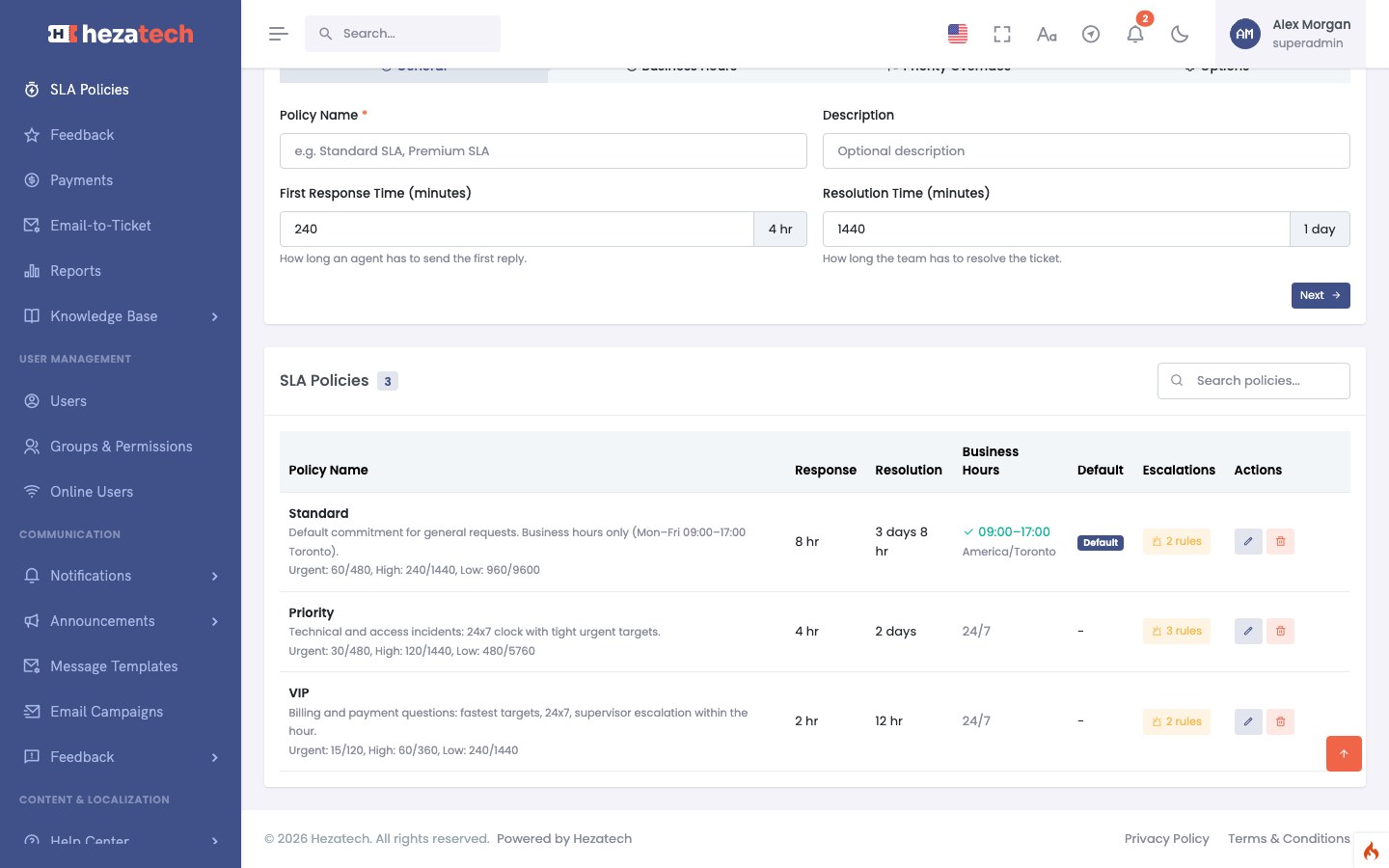This screenshot has height=868, width=1389.
Task: Enter fullscreen mode icon
Action: 1002,34
